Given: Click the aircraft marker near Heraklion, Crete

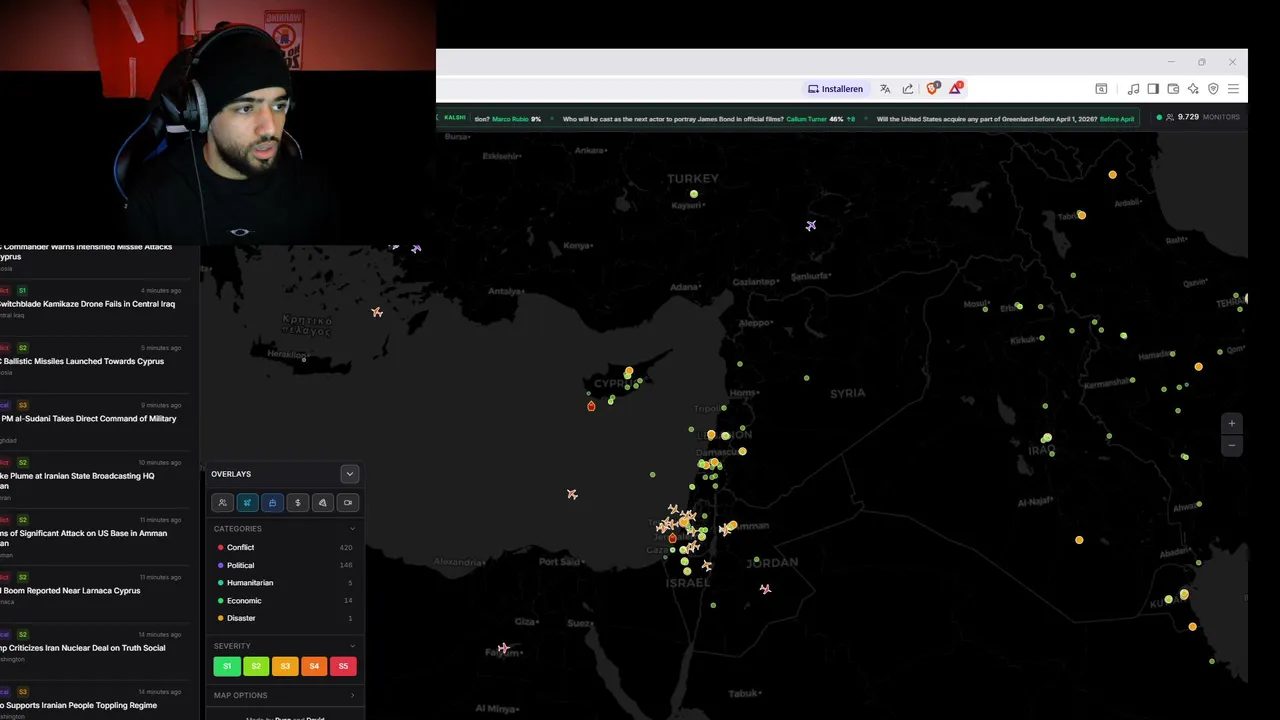Looking at the screenshot, I should coord(377,312).
